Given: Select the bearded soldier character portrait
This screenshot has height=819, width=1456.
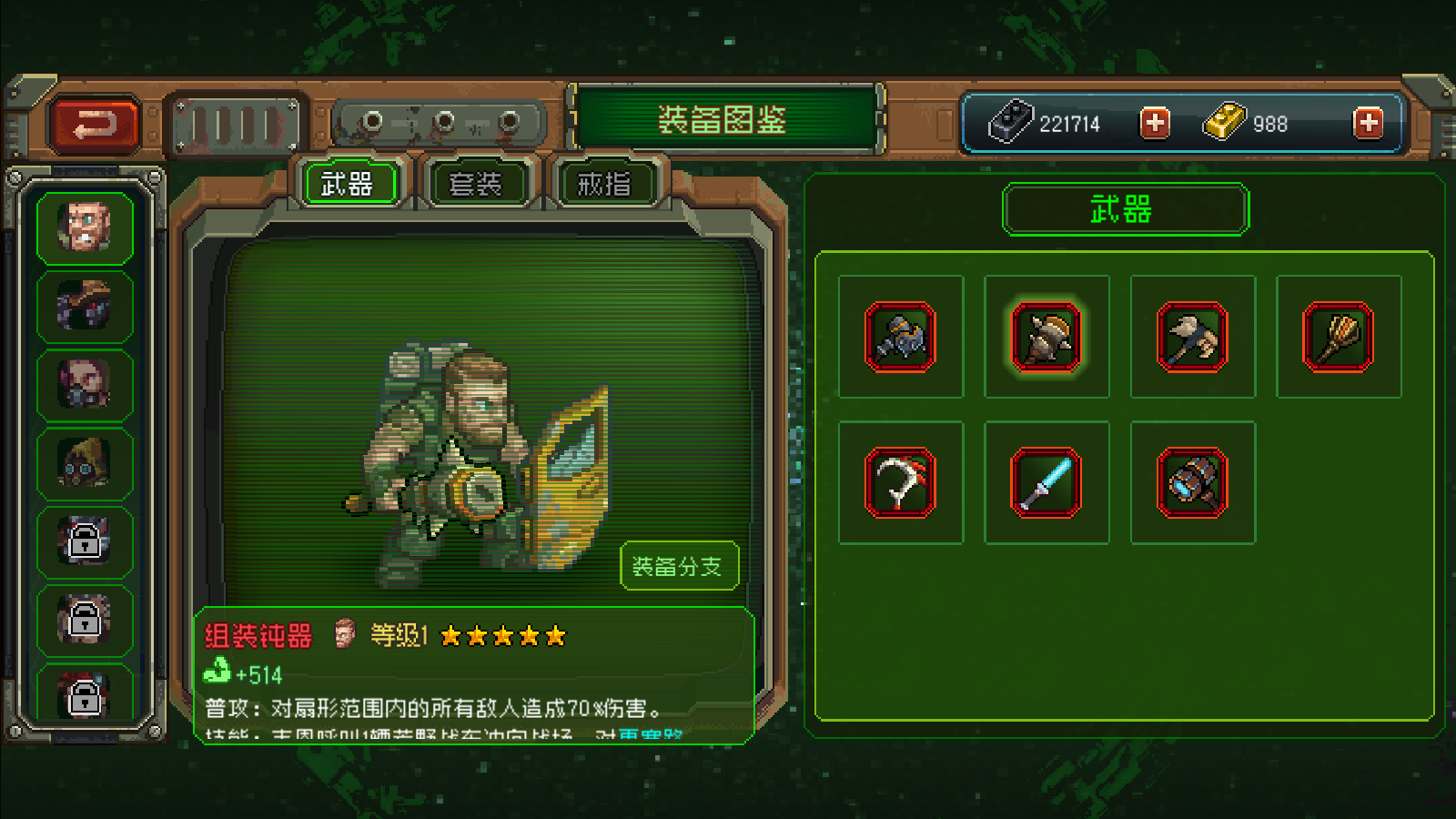Looking at the screenshot, I should (x=85, y=227).
